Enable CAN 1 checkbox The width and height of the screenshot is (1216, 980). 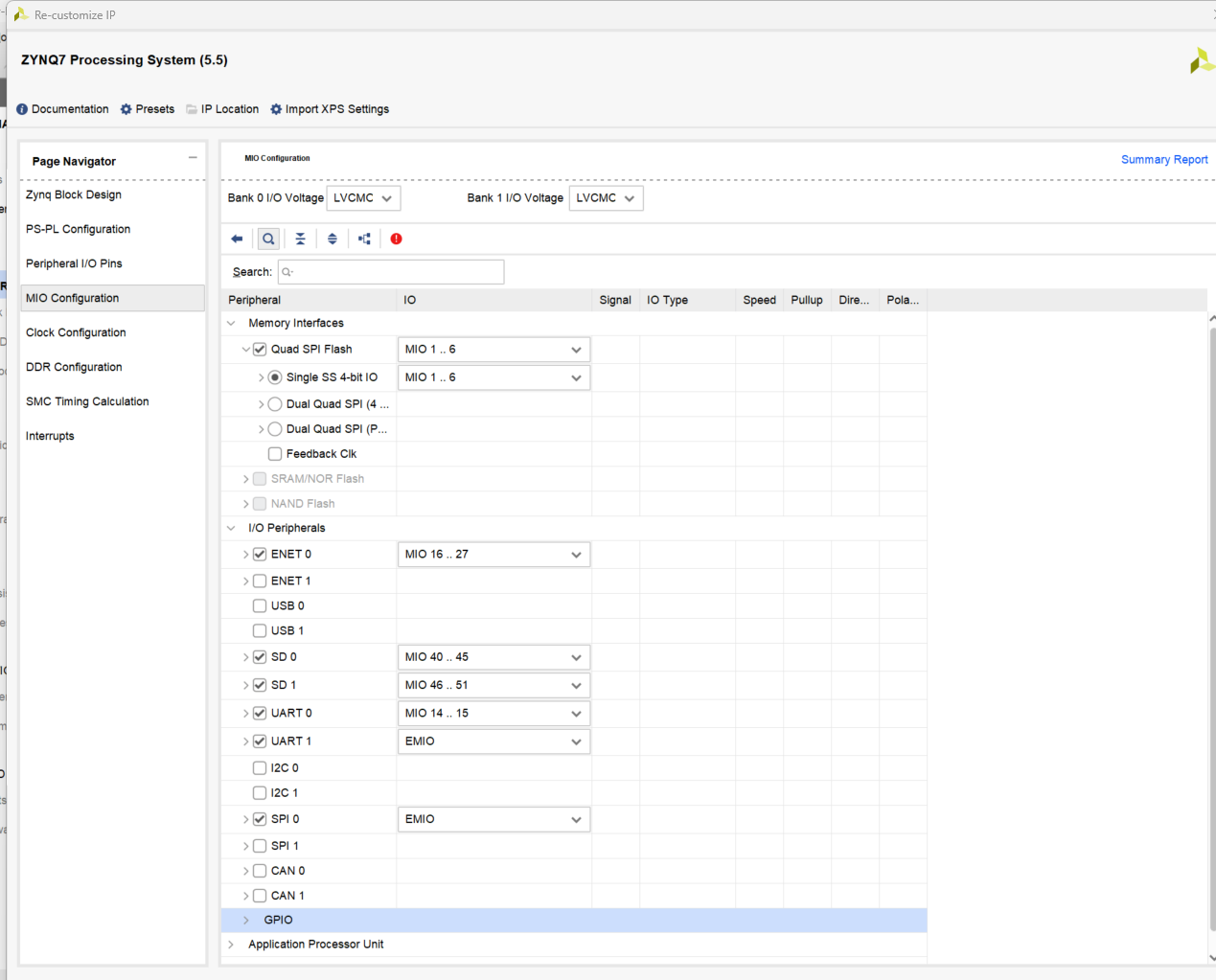point(260,896)
